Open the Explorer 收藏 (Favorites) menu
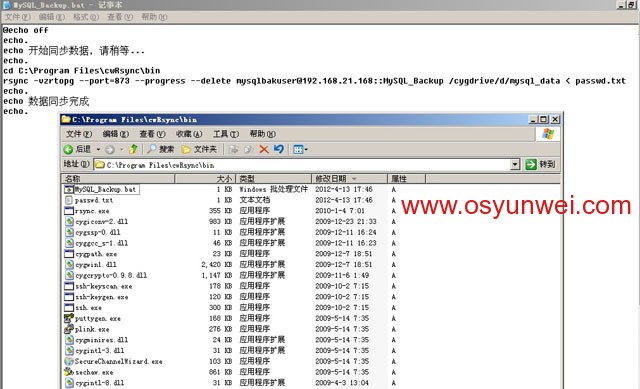The height and width of the screenshot is (389, 640). coord(189,134)
